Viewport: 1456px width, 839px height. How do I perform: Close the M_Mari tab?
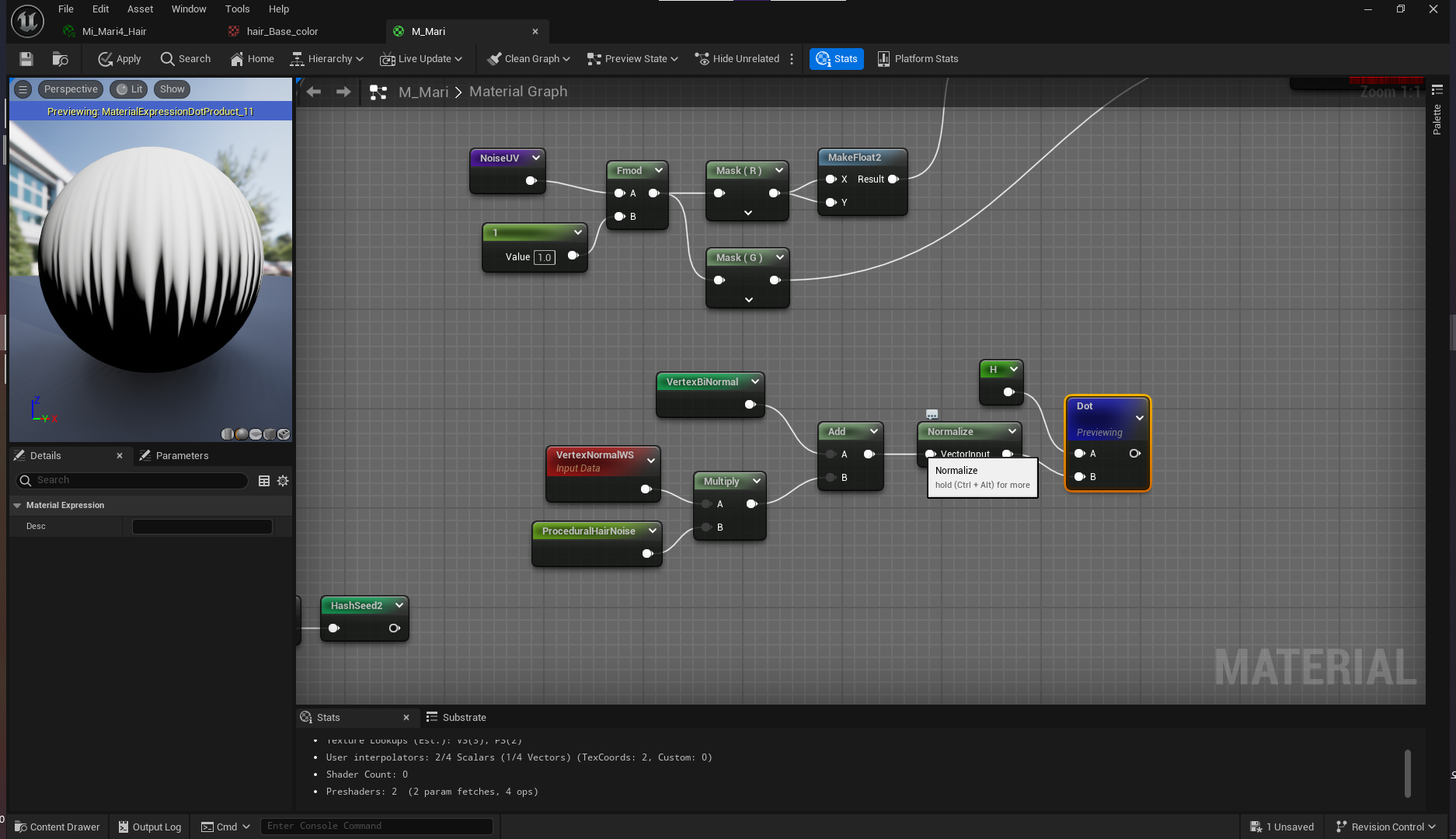(535, 32)
